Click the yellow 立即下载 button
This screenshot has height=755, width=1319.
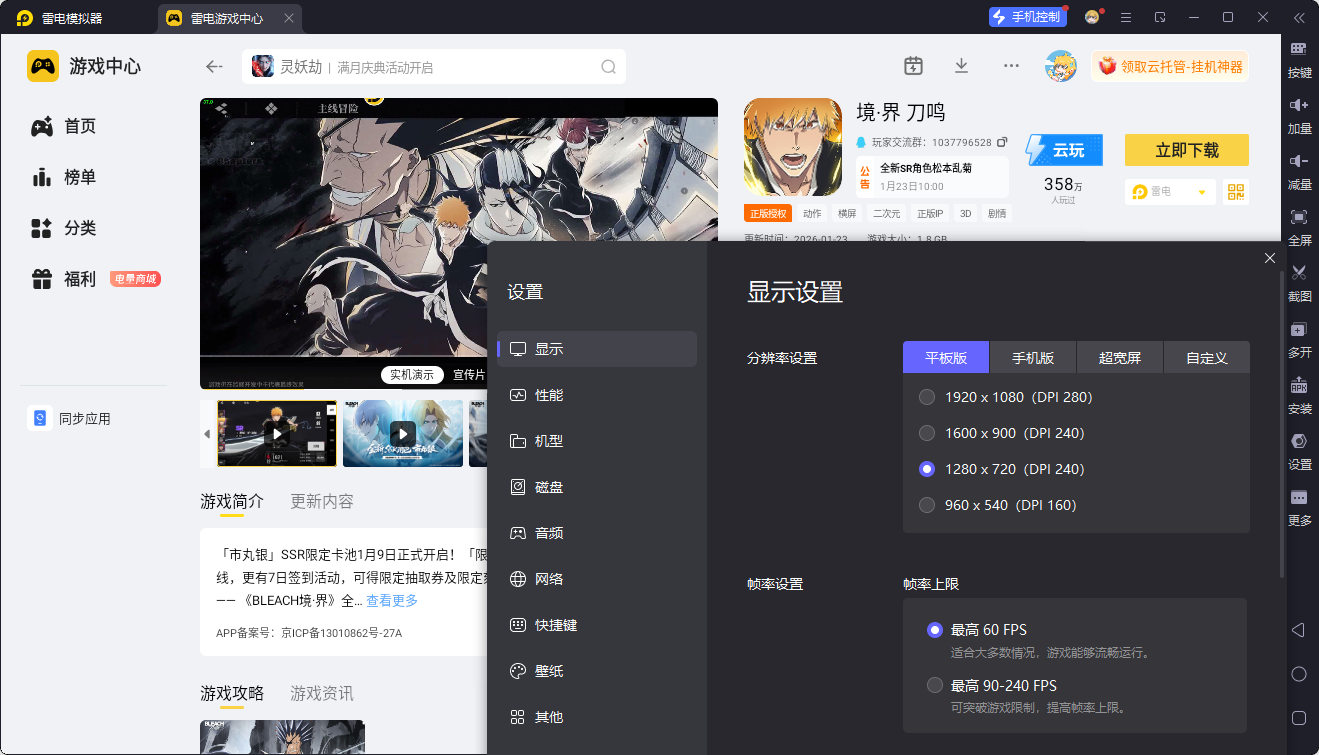point(1187,150)
